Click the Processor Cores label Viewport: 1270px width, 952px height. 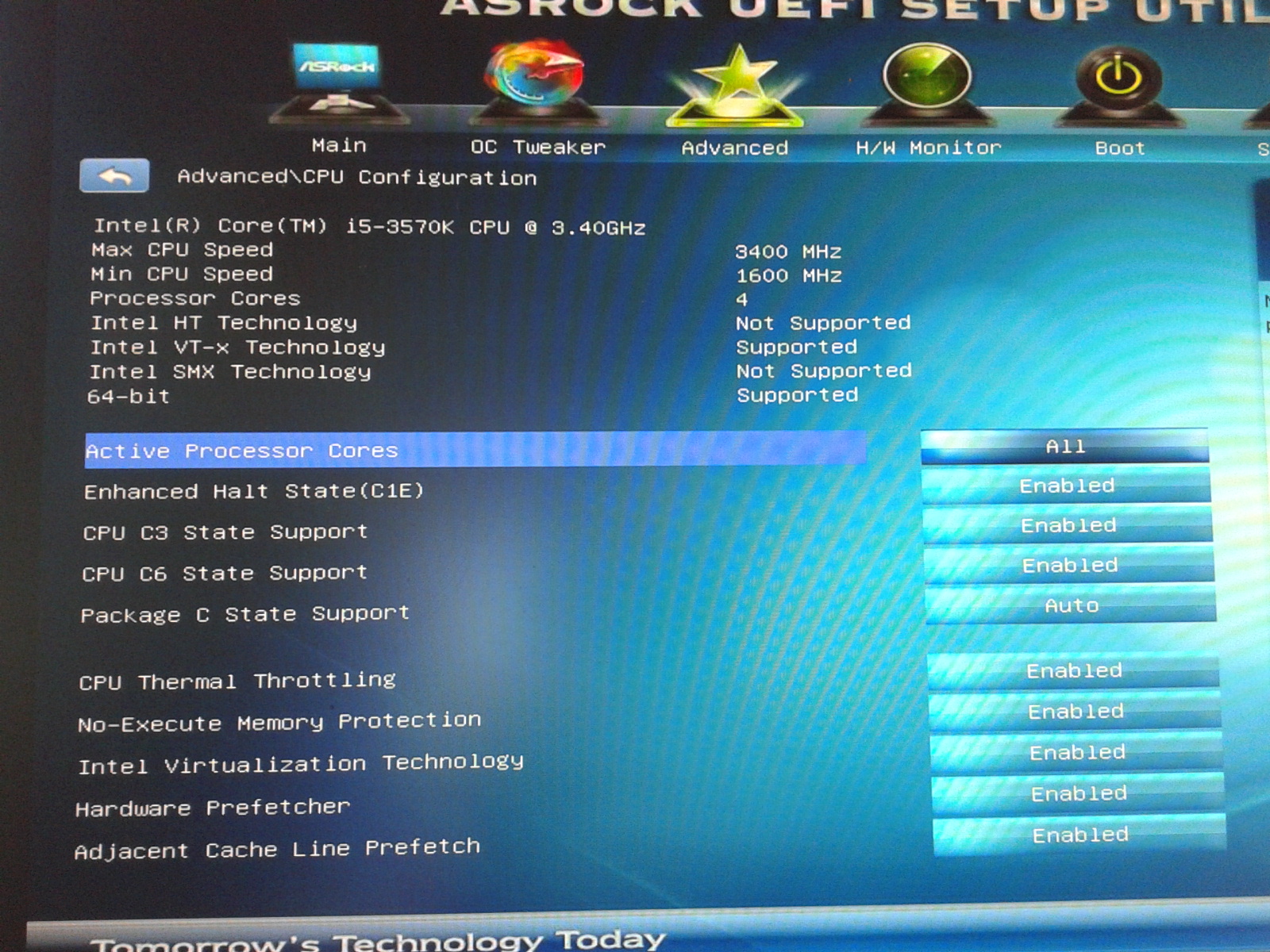coord(195,298)
